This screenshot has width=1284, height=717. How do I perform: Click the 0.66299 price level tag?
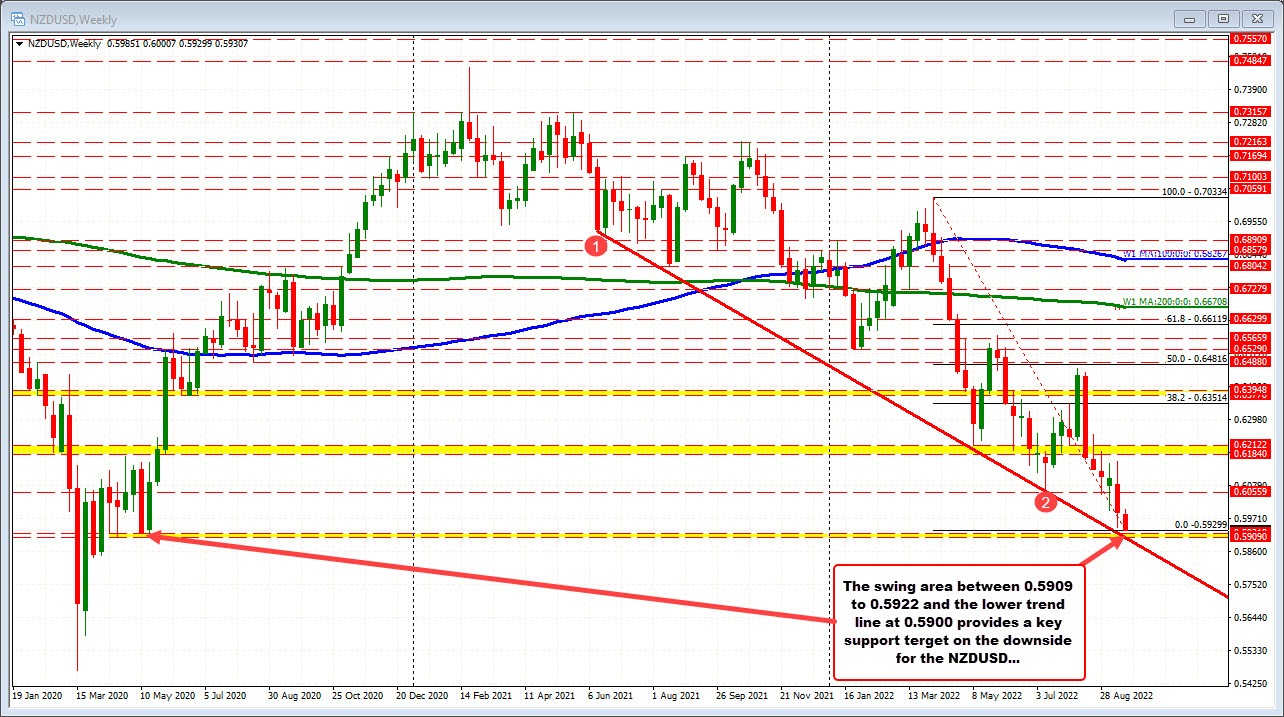[1251, 318]
